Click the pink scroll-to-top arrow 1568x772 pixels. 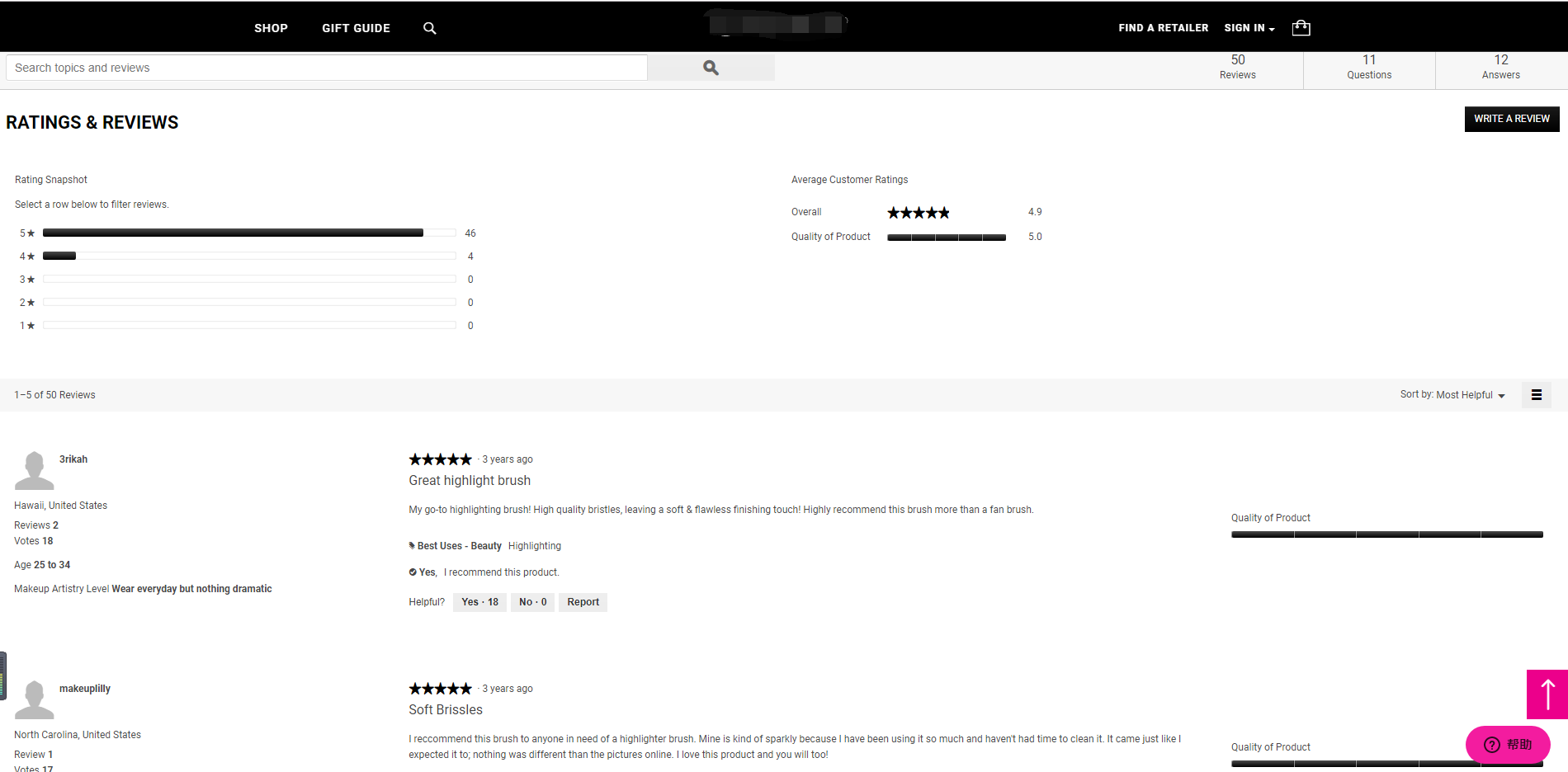[1547, 694]
